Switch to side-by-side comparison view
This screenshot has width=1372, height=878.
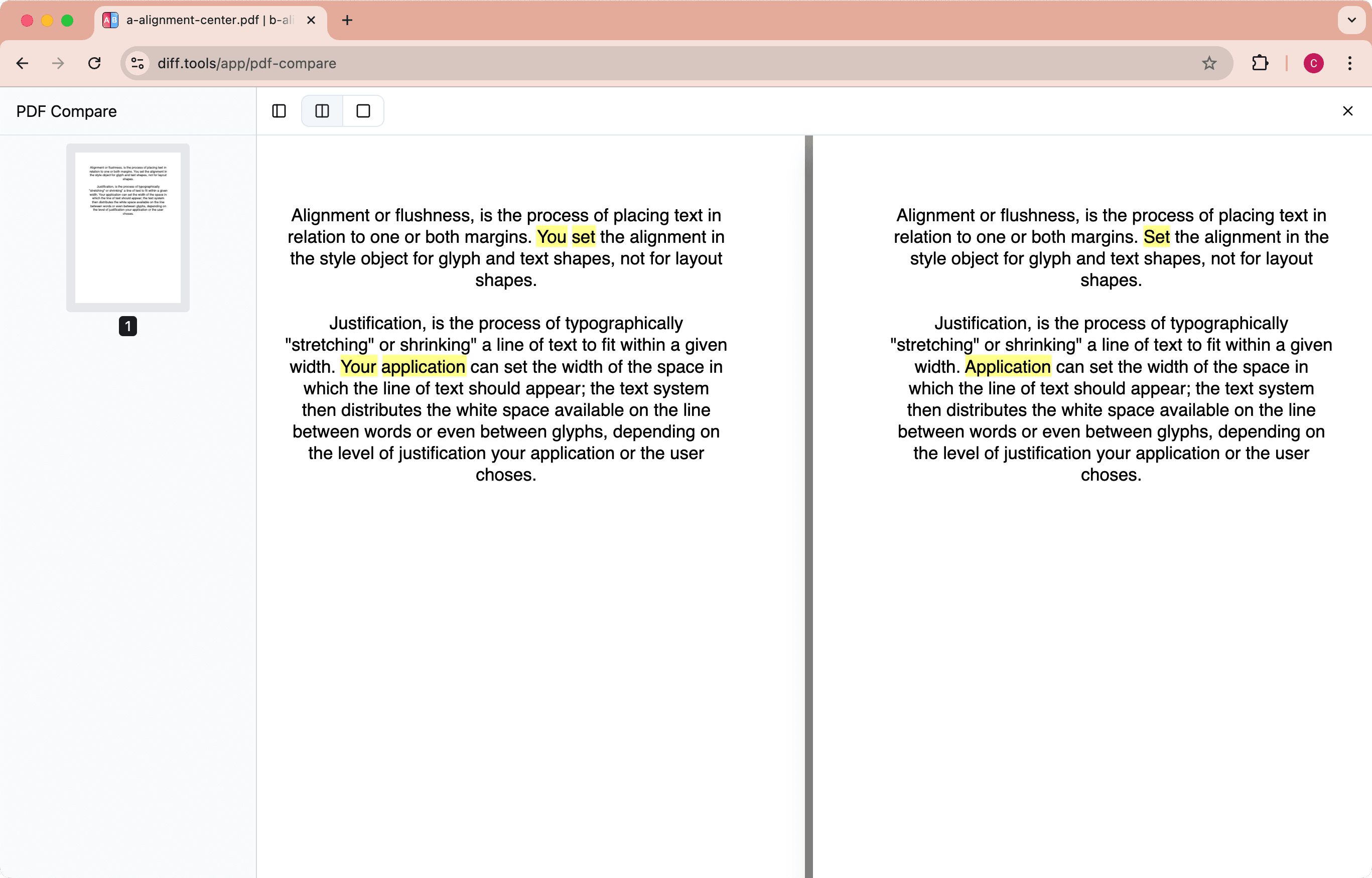tap(322, 110)
